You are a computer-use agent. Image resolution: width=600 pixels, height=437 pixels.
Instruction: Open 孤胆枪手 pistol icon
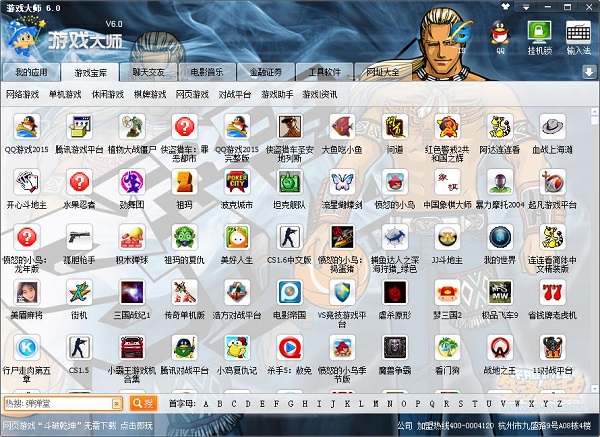[x=79, y=237]
